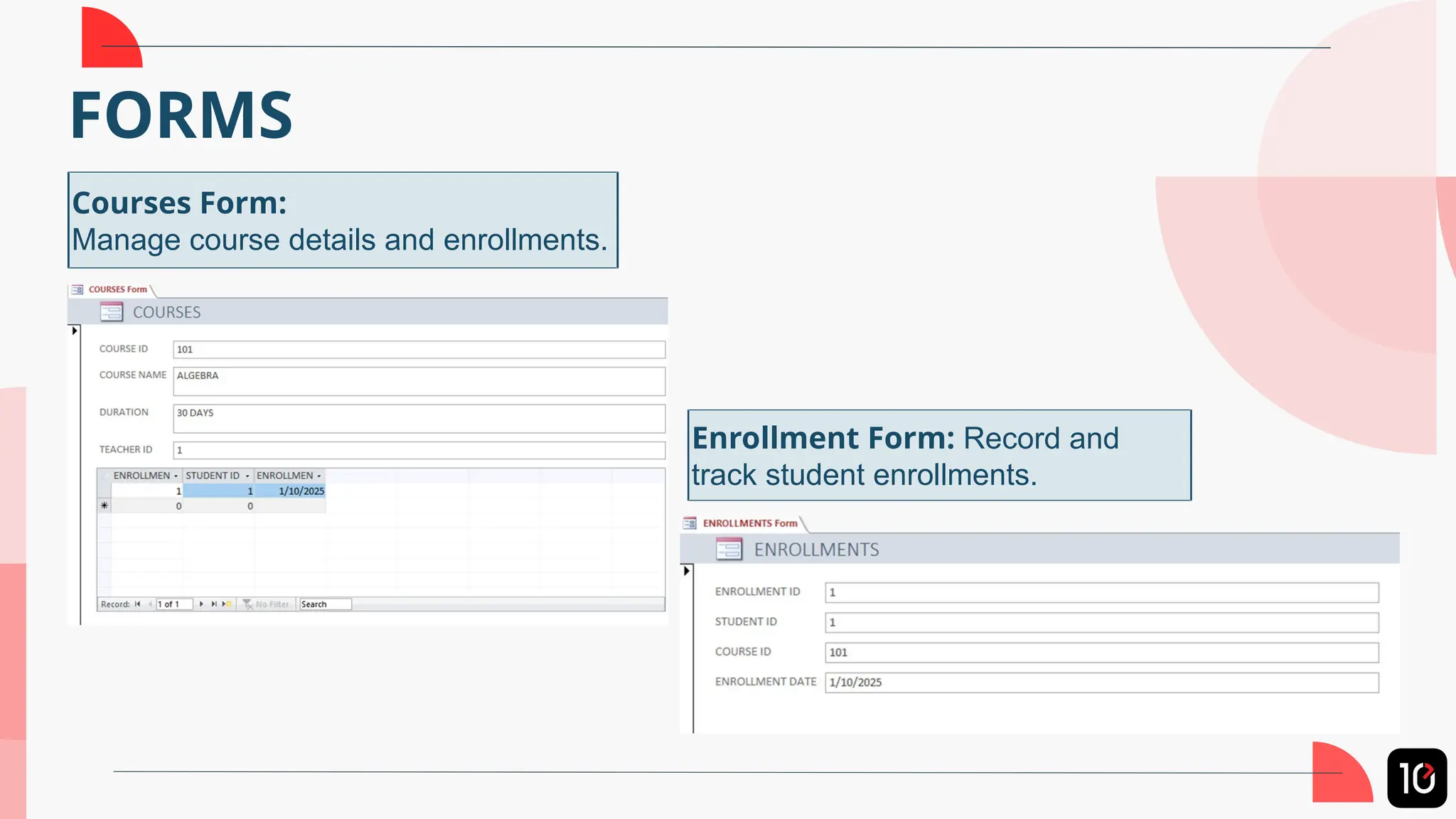Click the slide number 10 badge
The image size is (1456, 819).
(x=1417, y=778)
